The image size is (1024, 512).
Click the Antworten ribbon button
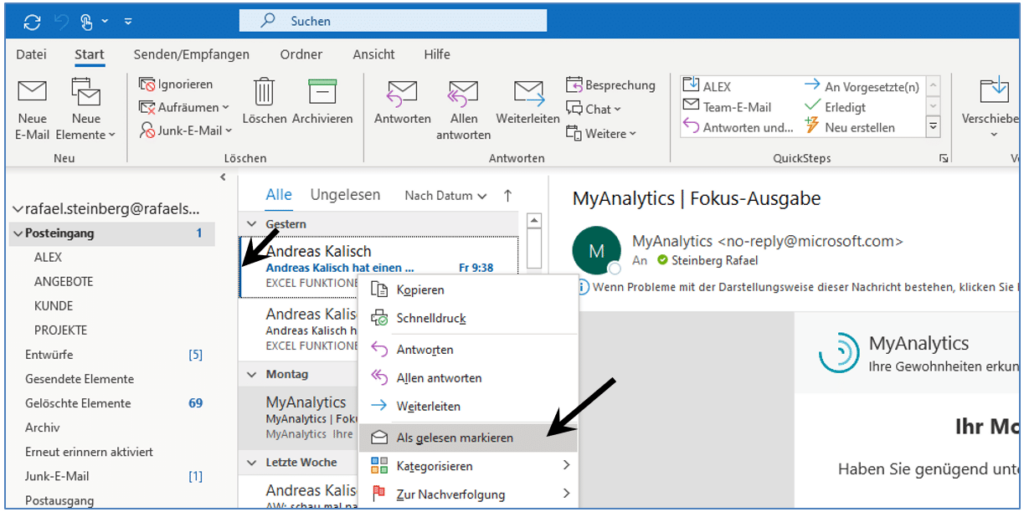402,103
